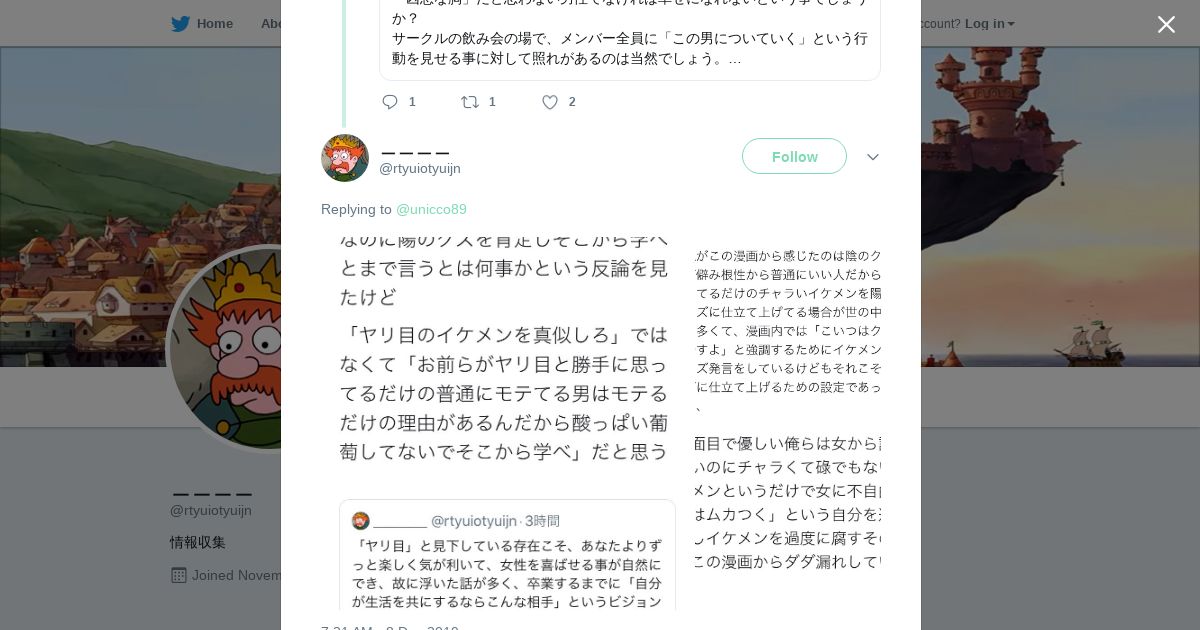Go to Home in navigation bar
The height and width of the screenshot is (630, 1200).
pos(214,23)
